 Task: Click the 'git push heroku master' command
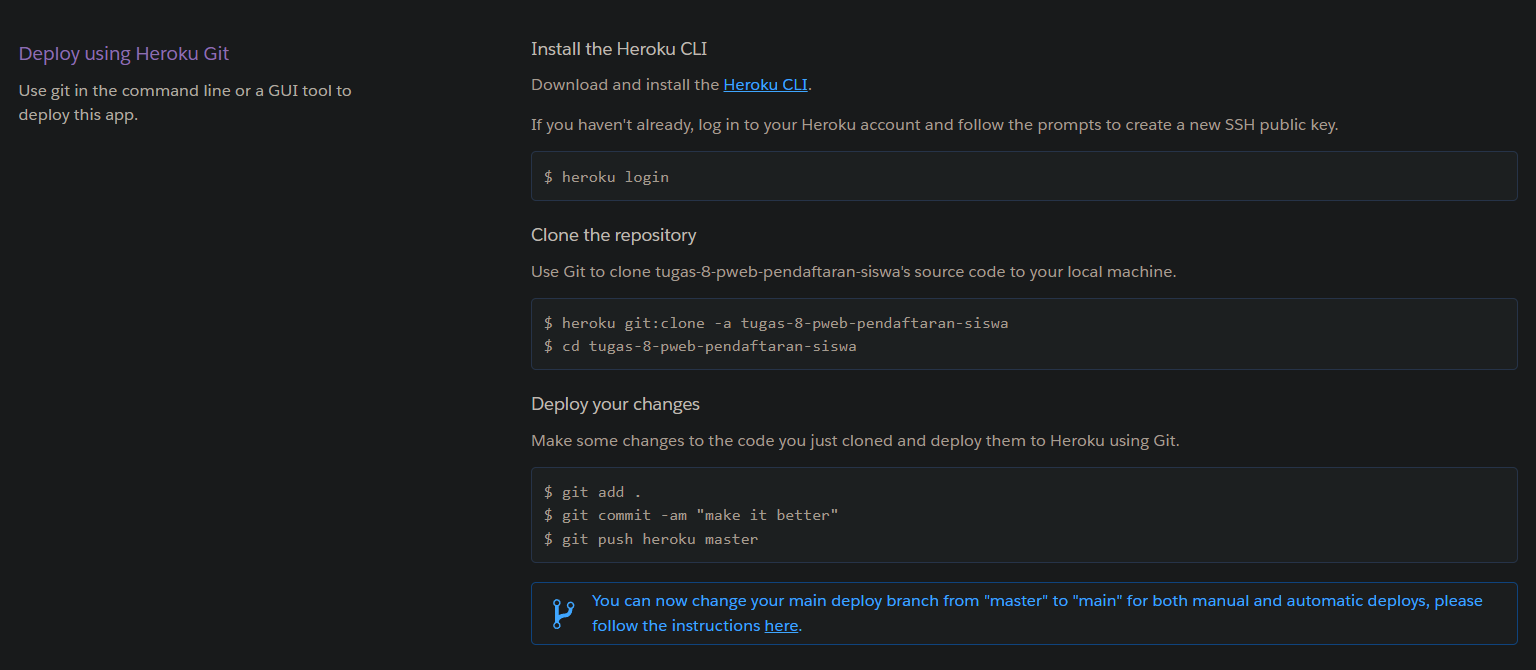click(651, 539)
